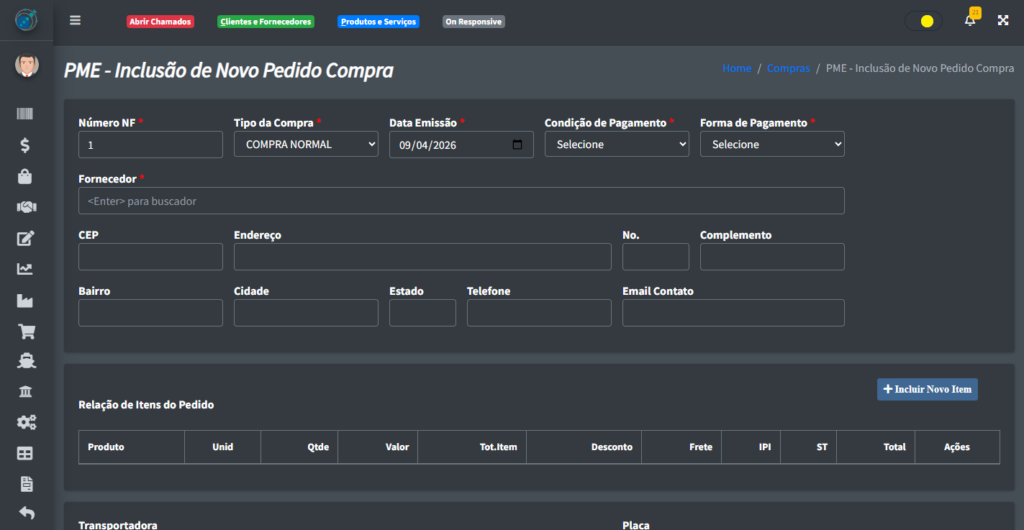The height and width of the screenshot is (530, 1024).
Task: Open the Tipo da Compra dropdown
Action: pyautogui.click(x=306, y=144)
